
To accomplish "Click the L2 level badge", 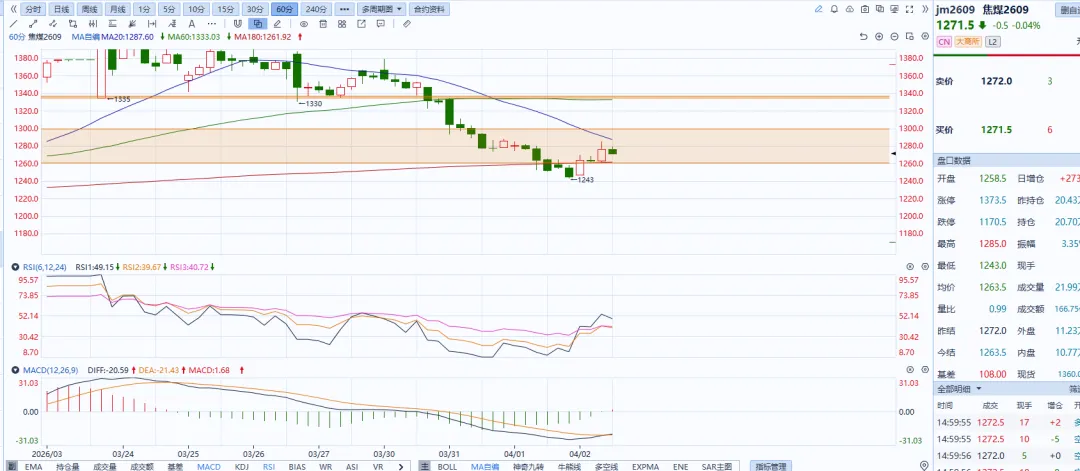I will (993, 42).
